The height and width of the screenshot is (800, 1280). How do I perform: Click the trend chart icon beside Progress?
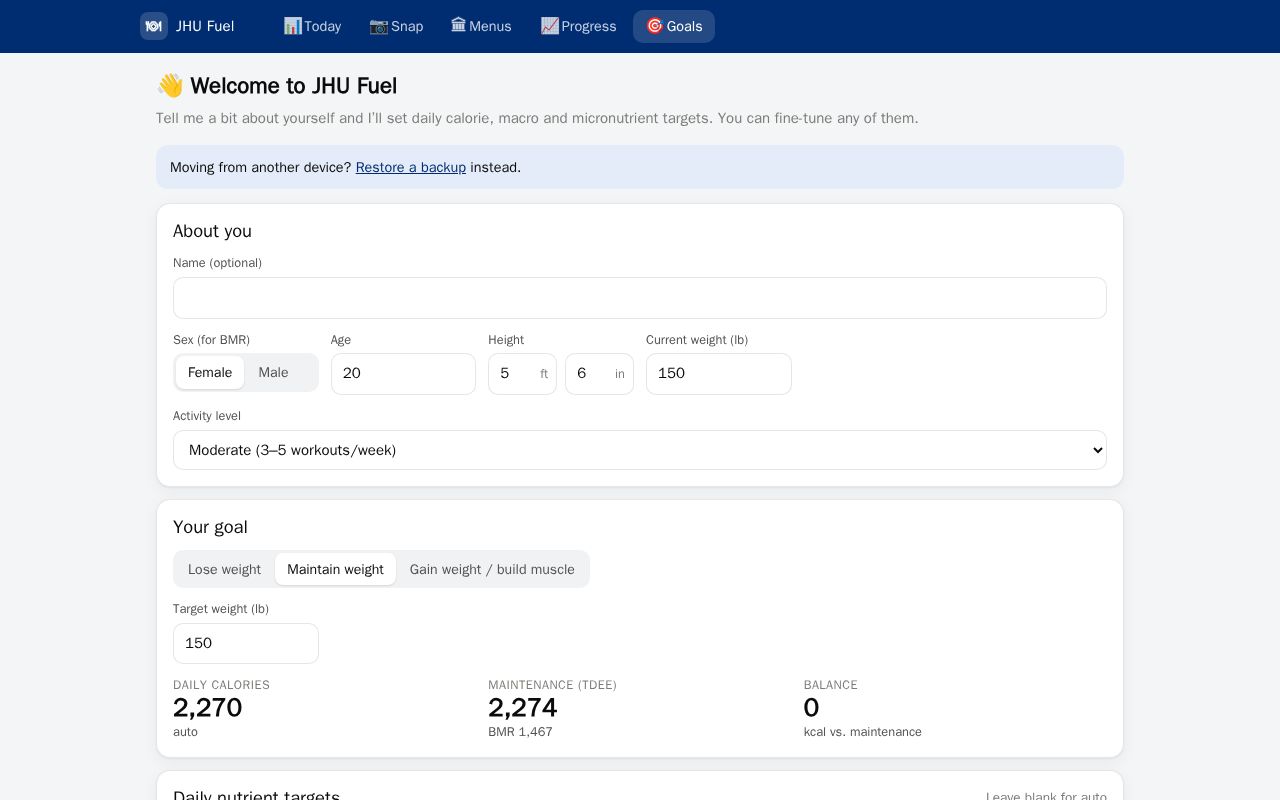tap(550, 26)
